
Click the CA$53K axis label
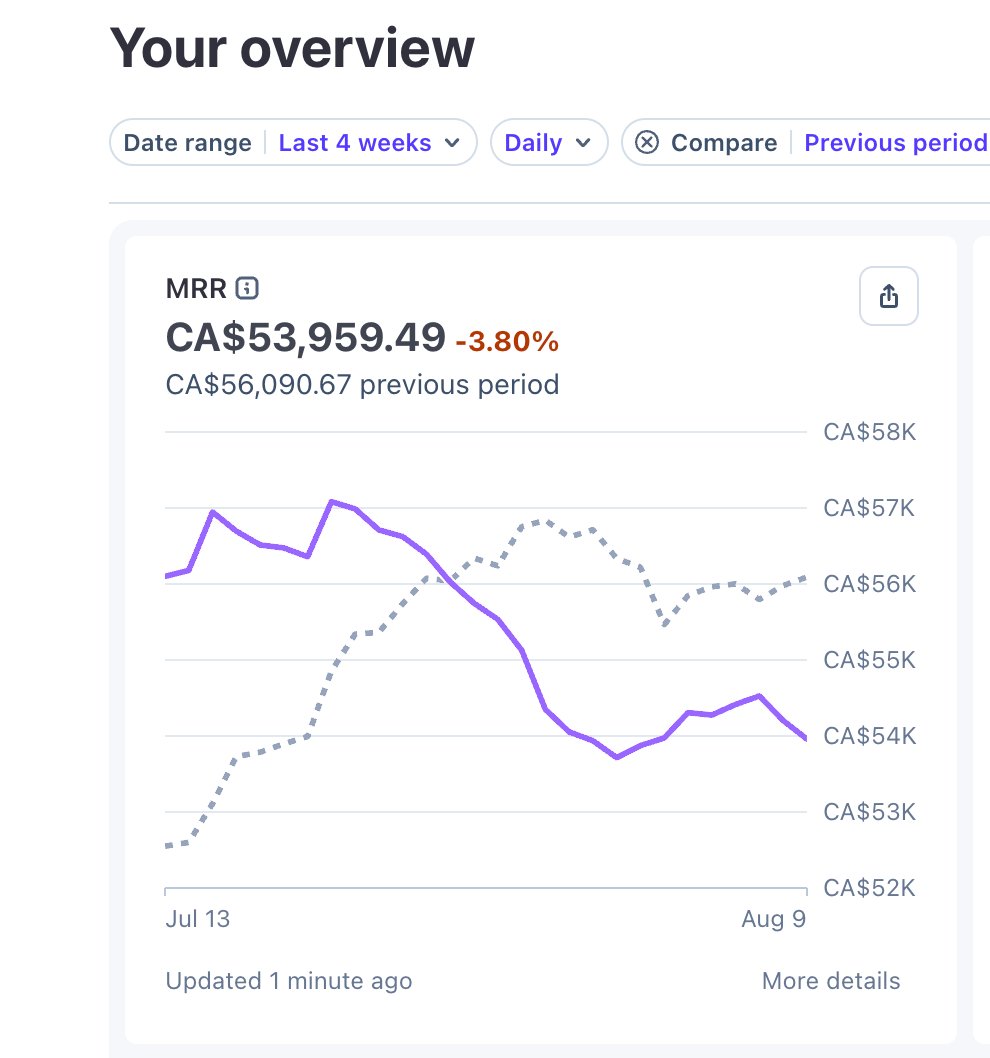coord(869,812)
